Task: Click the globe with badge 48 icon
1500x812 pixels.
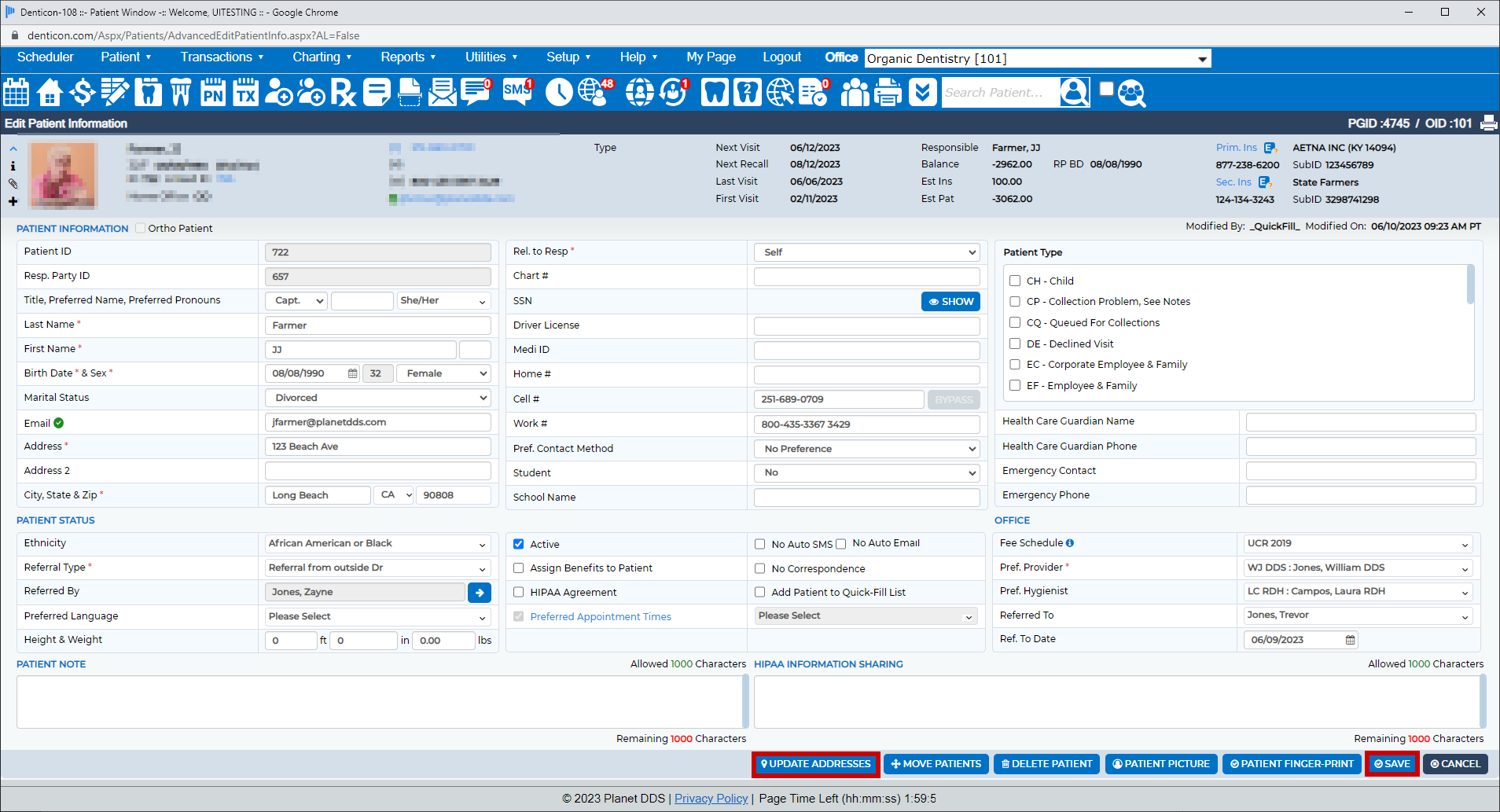Action: tap(595, 92)
